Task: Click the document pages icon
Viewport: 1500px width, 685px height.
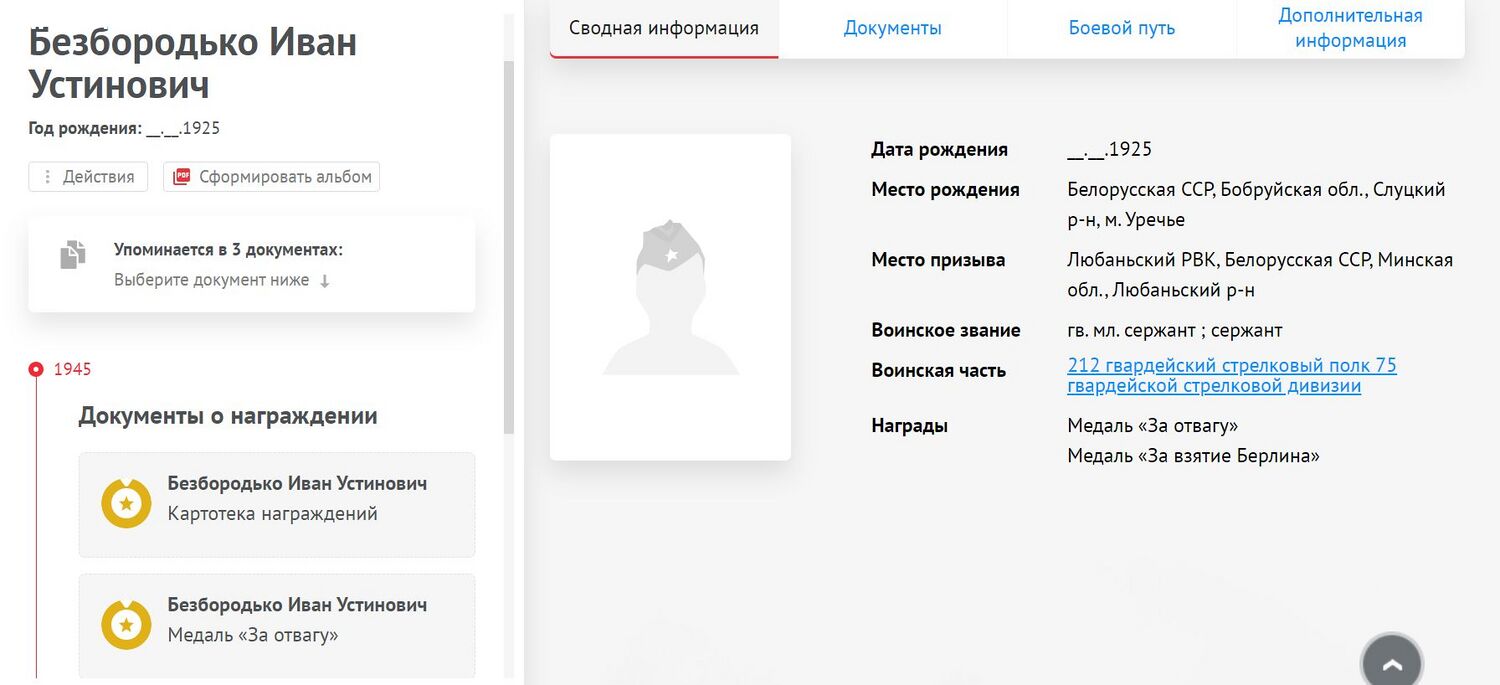Action: click(x=73, y=255)
